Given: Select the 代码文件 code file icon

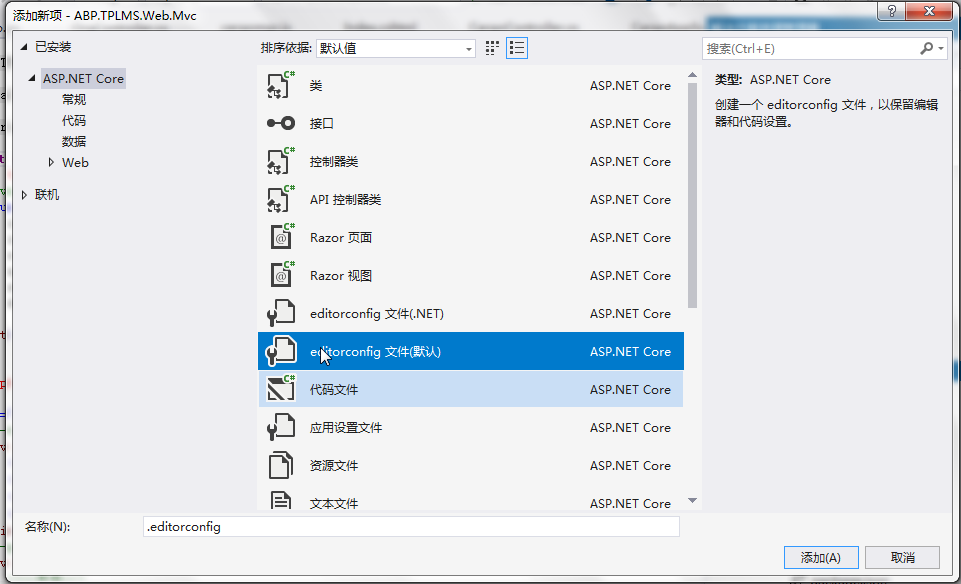Looking at the screenshot, I should [x=281, y=389].
